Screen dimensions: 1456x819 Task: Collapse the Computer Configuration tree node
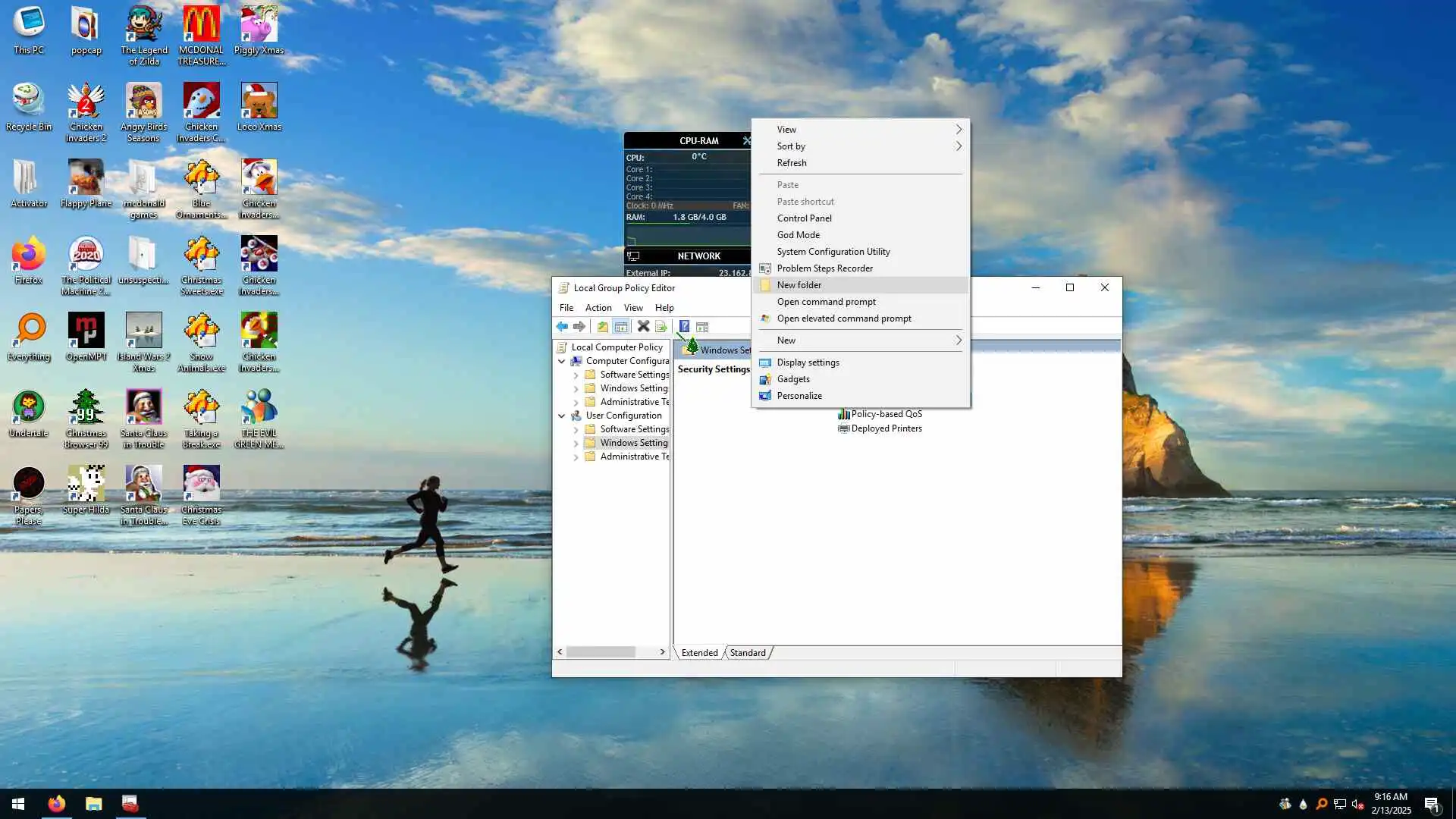click(x=562, y=362)
